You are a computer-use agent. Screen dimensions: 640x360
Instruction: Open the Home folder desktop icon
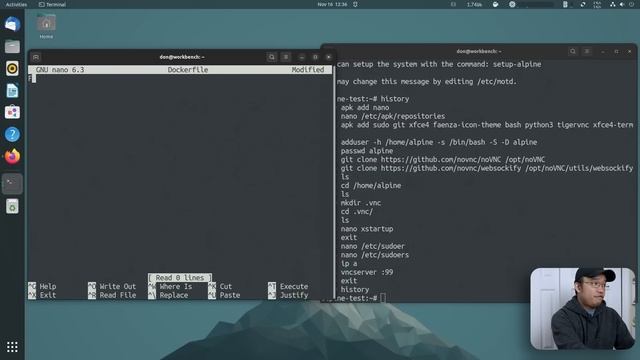tap(46, 27)
